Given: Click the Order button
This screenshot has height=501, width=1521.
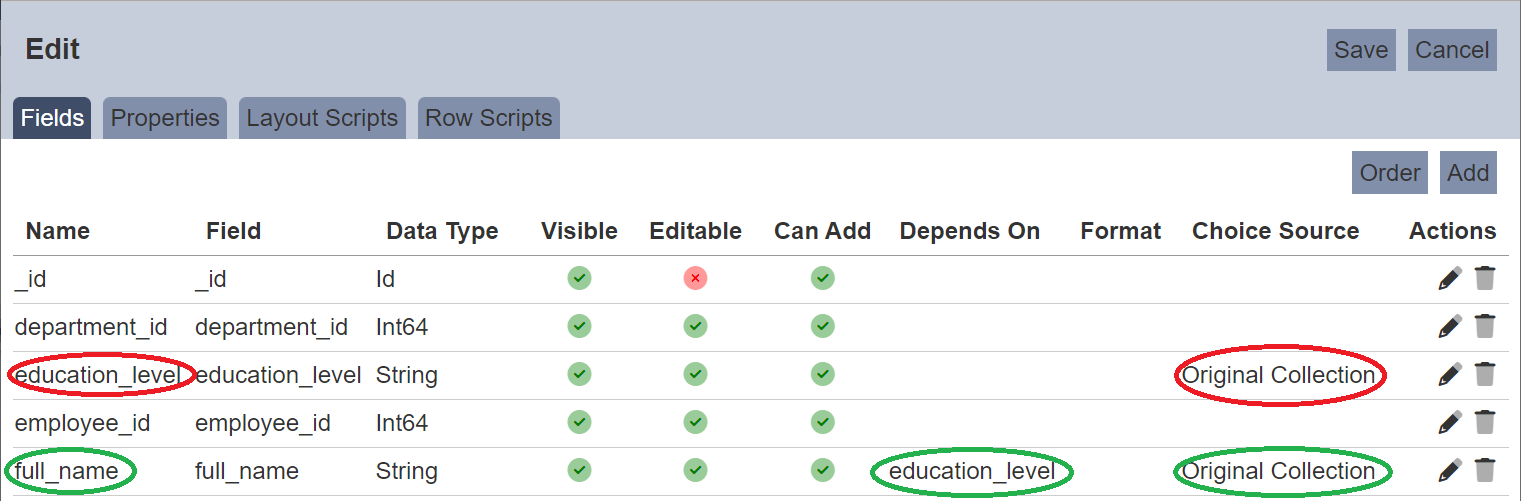Looking at the screenshot, I should coord(1390,173).
